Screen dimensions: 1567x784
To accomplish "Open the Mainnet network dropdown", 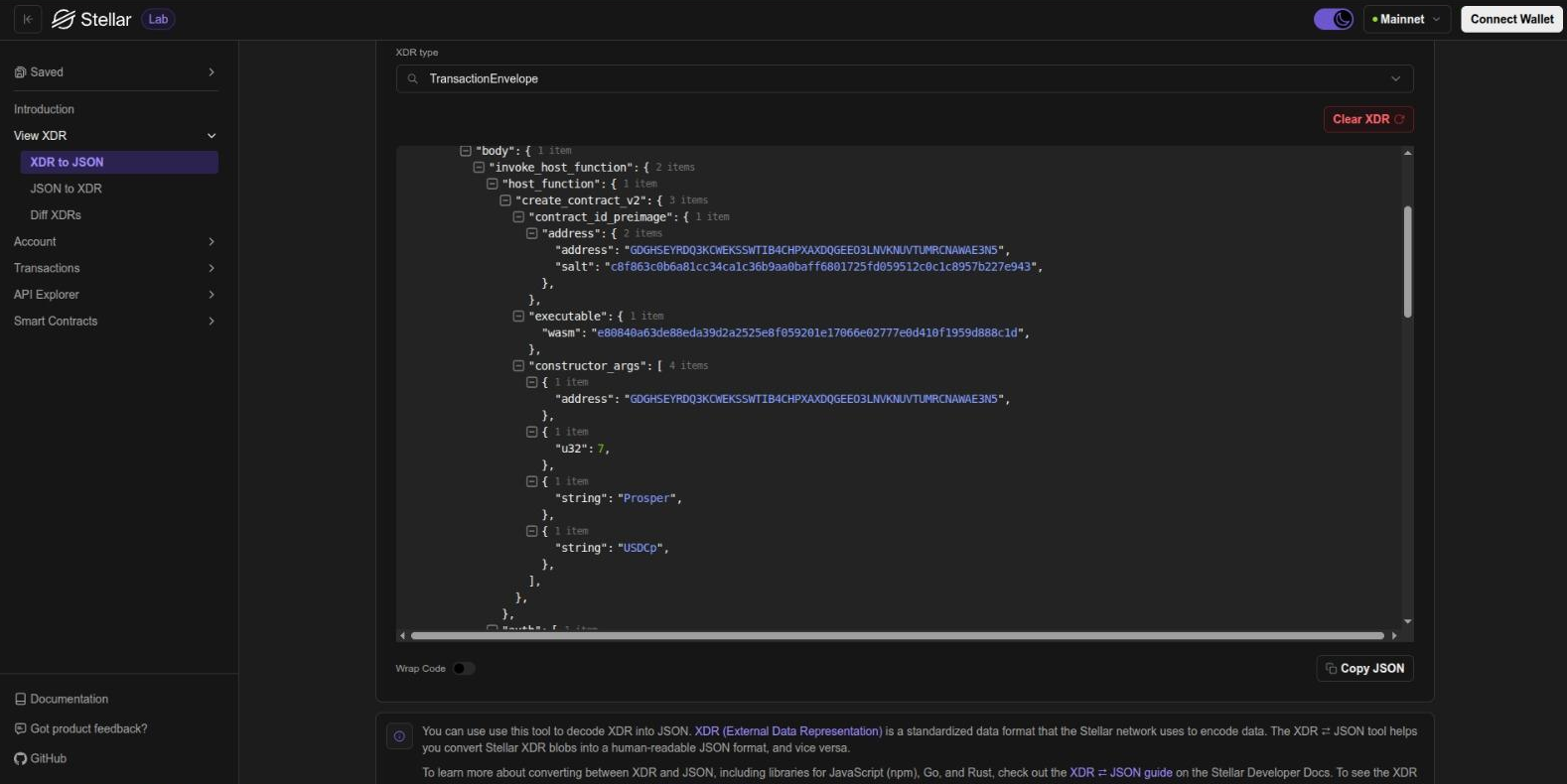I will (x=1406, y=19).
